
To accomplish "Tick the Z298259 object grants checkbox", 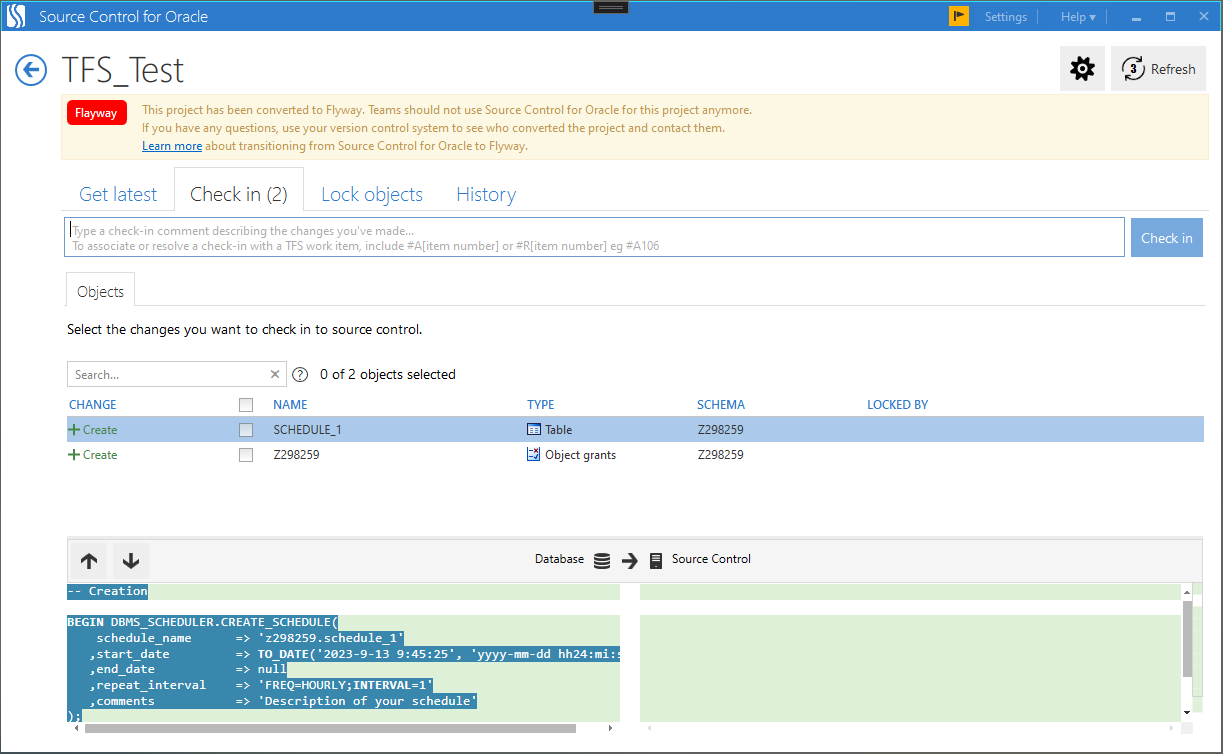I will tap(246, 455).
